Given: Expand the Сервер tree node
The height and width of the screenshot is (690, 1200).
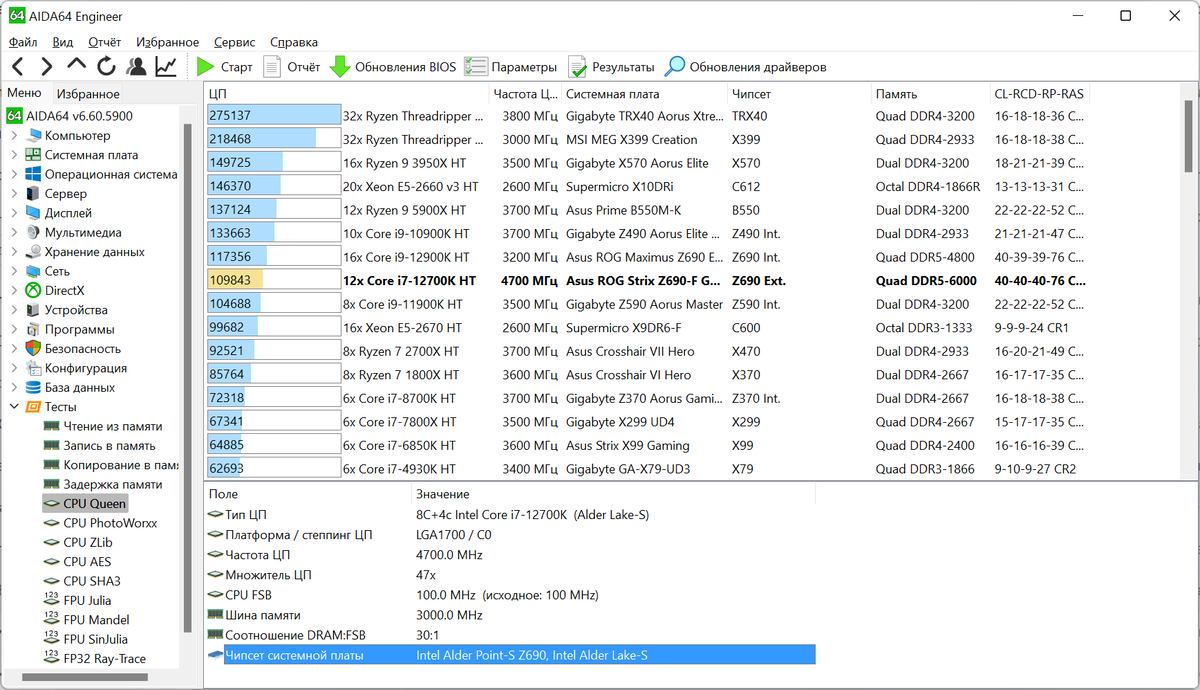Looking at the screenshot, I should [14, 193].
